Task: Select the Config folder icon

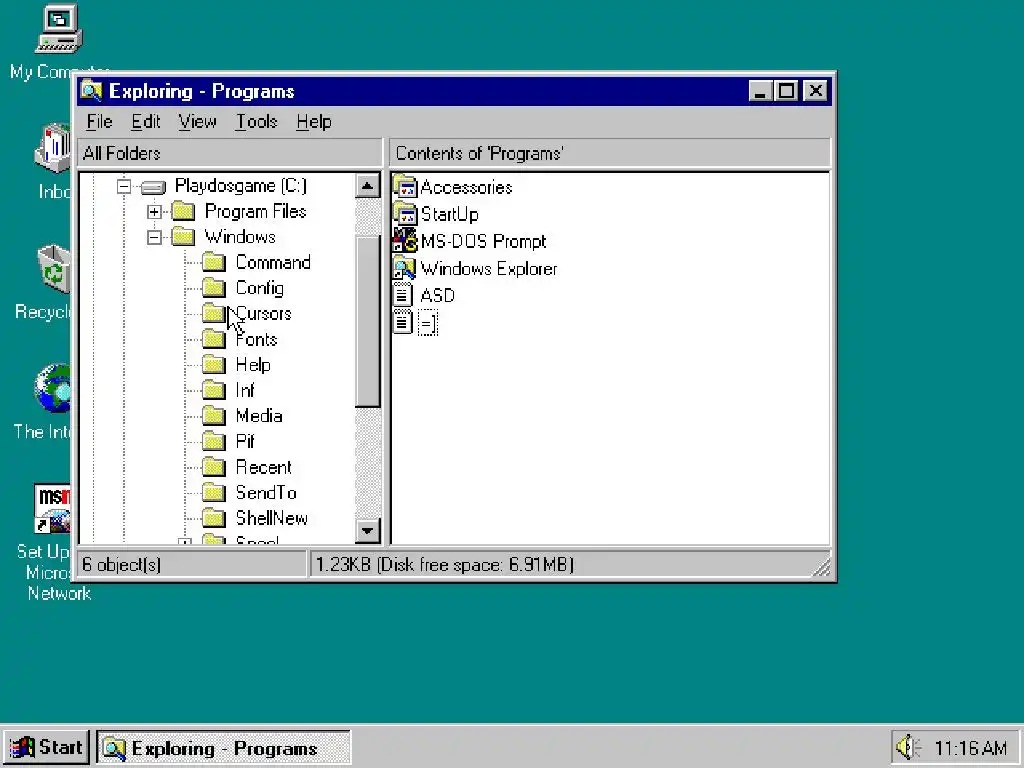Action: (x=214, y=288)
